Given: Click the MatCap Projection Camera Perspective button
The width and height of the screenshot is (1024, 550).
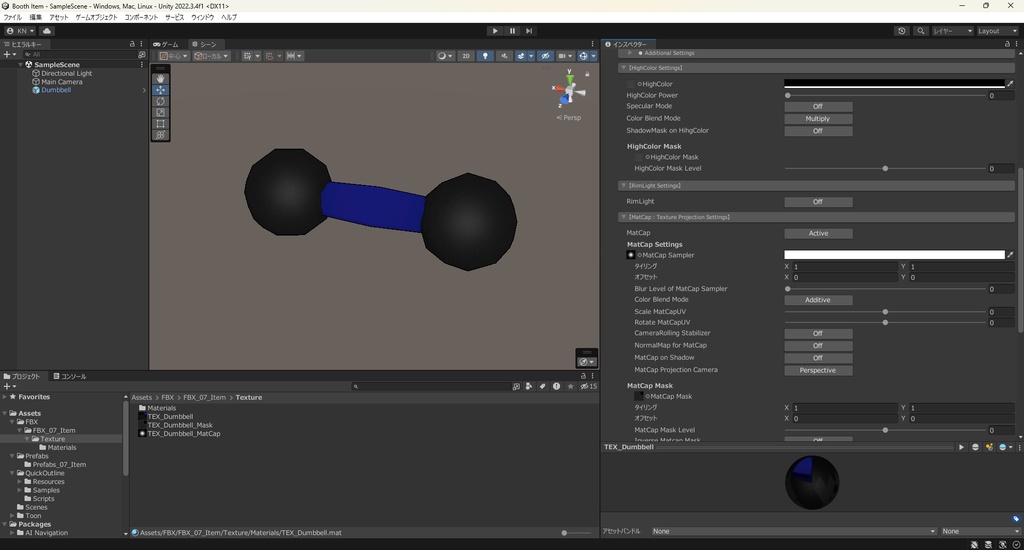Looking at the screenshot, I should [x=818, y=370].
